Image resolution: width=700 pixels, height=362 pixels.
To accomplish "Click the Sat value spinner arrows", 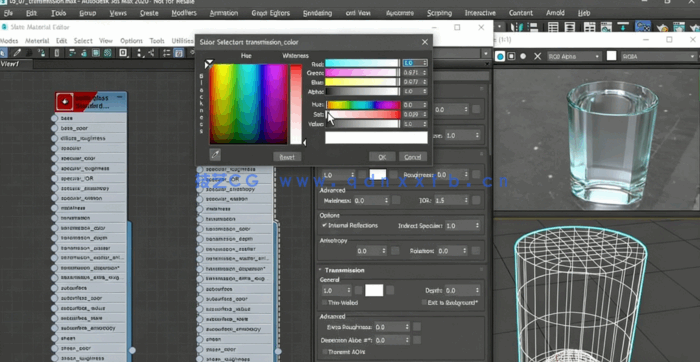I will pos(425,114).
